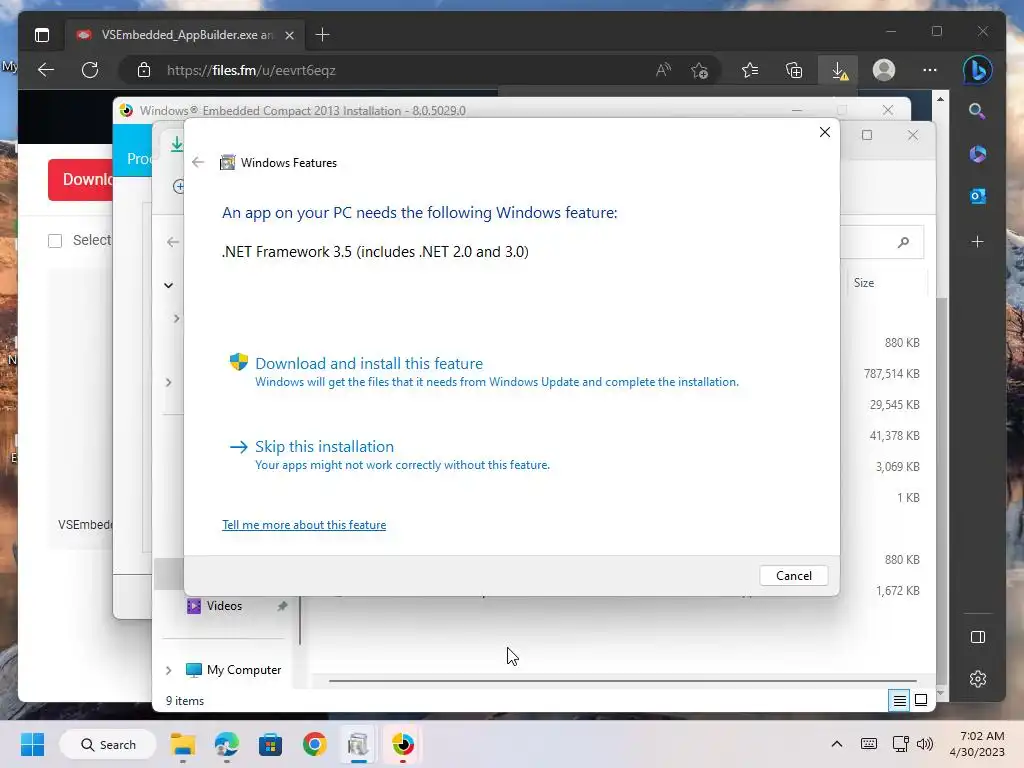The image size is (1024, 768).
Task: Open the Edge Favorites list
Action: click(x=750, y=70)
